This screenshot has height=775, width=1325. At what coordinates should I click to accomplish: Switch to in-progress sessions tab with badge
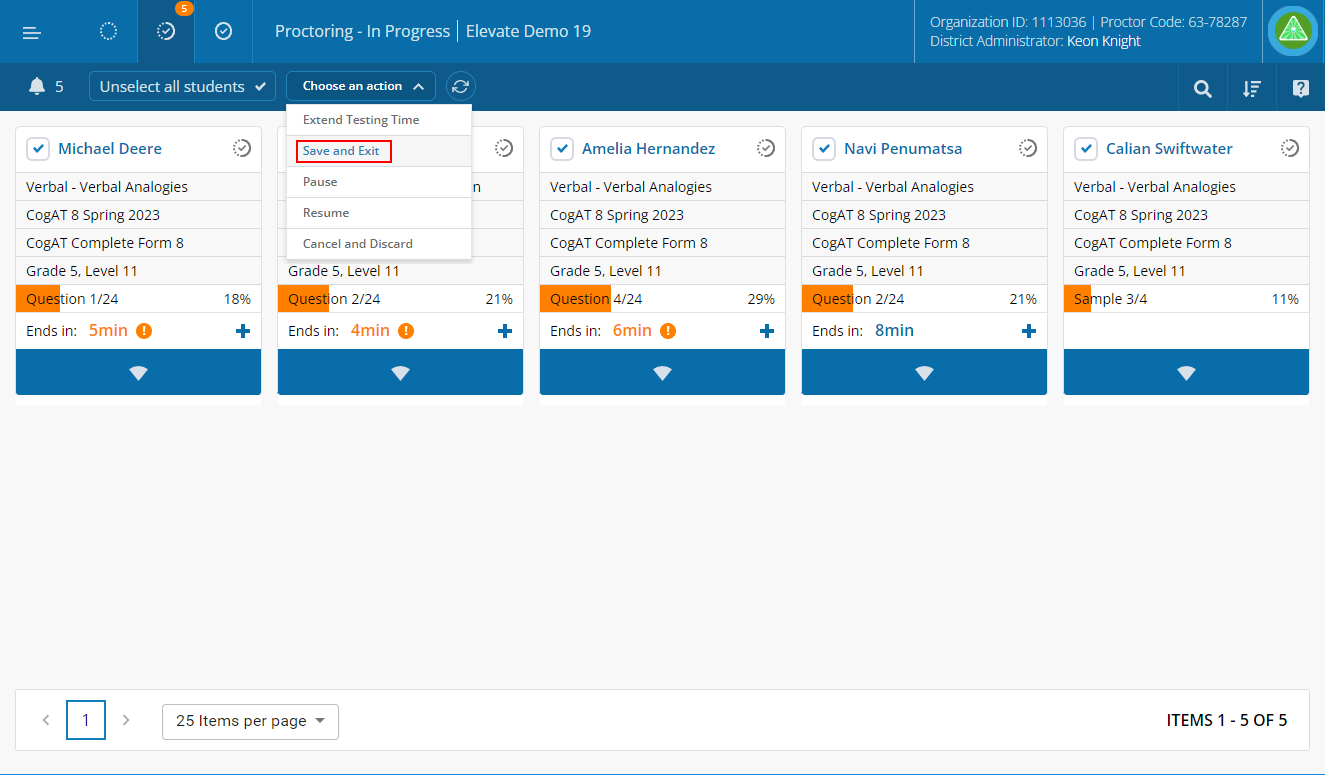[166, 31]
